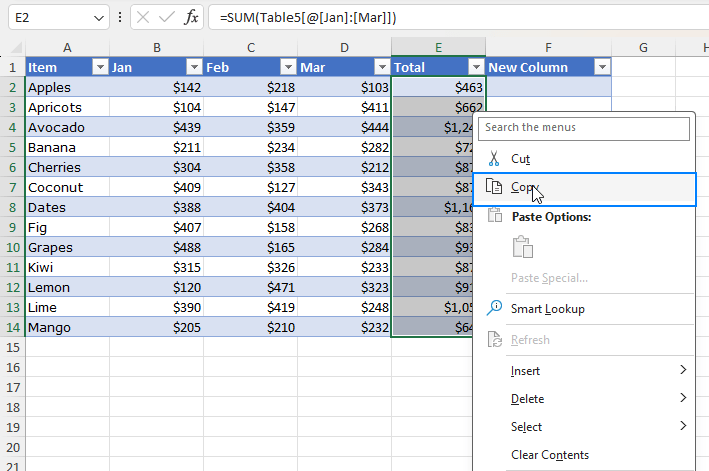Screen dimensions: 709x471
Task: Click the $232 Mar cell for Mango
Action: tap(344, 327)
